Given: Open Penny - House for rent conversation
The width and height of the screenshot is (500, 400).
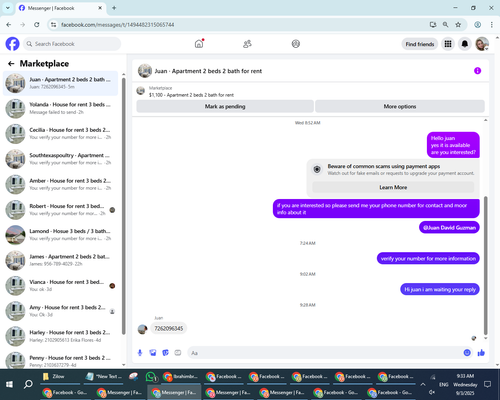Looking at the screenshot, I should pyautogui.click(x=61, y=361).
